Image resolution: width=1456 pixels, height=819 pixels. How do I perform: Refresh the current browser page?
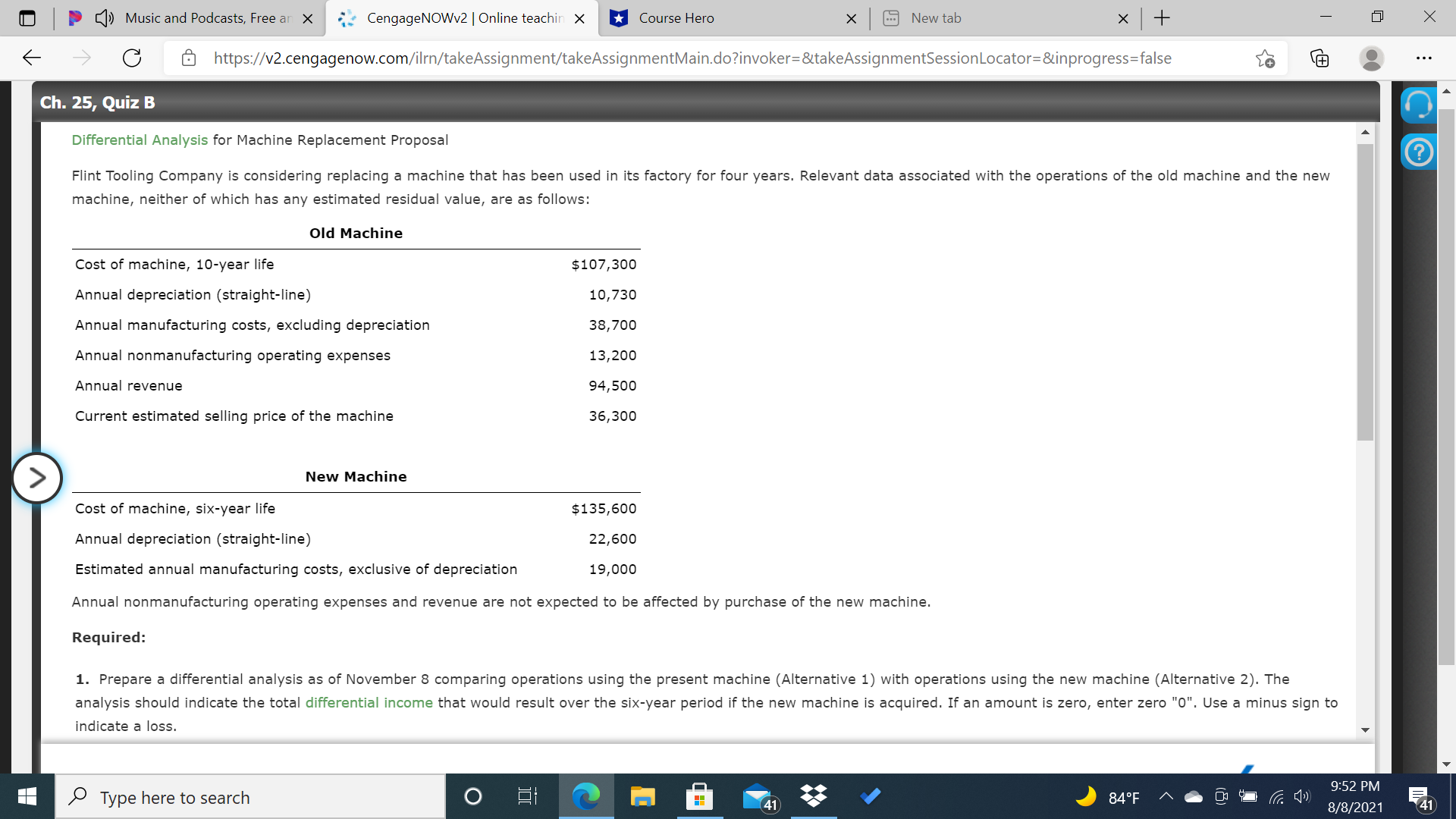(132, 58)
